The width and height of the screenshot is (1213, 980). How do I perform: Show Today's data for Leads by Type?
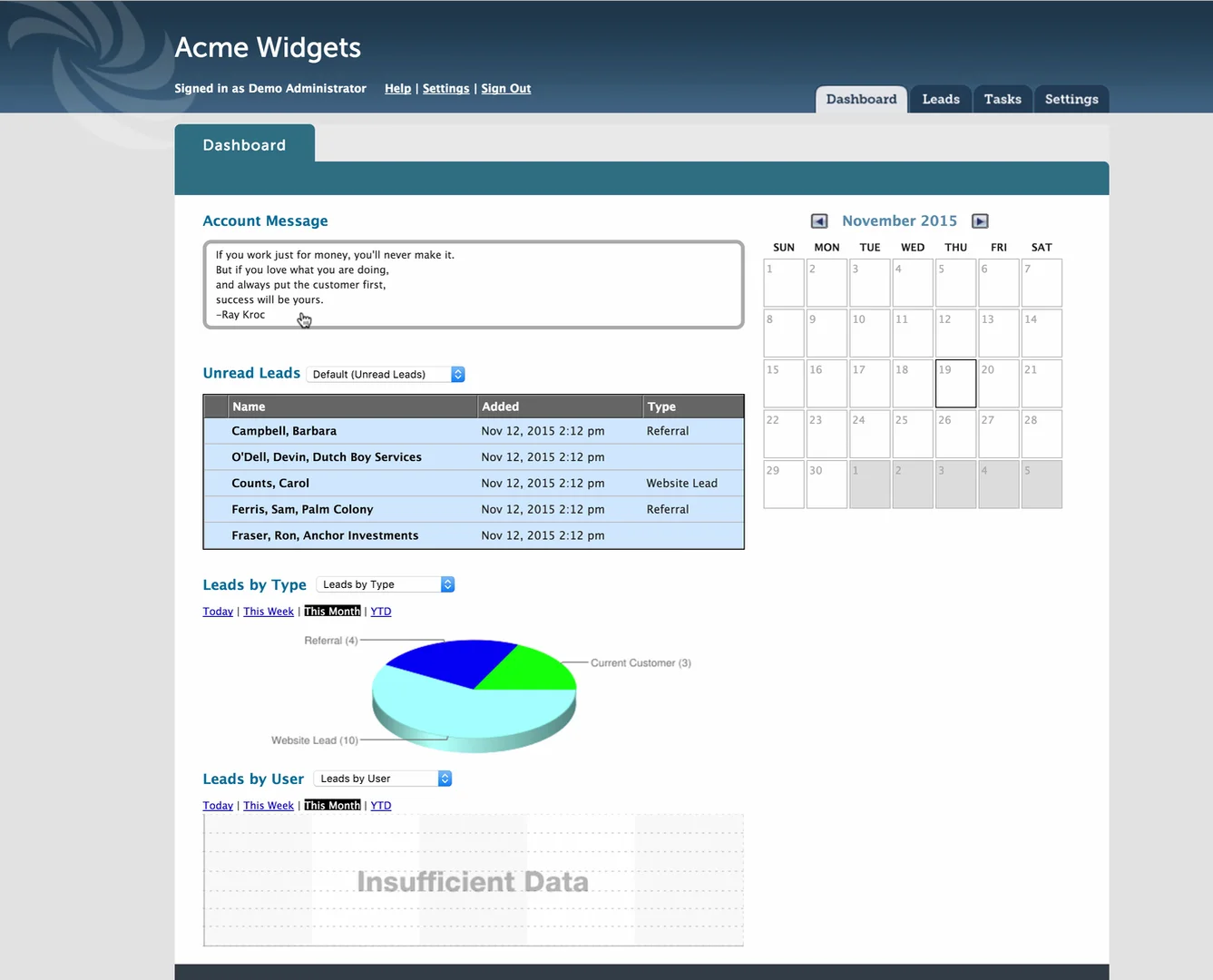[x=218, y=612]
